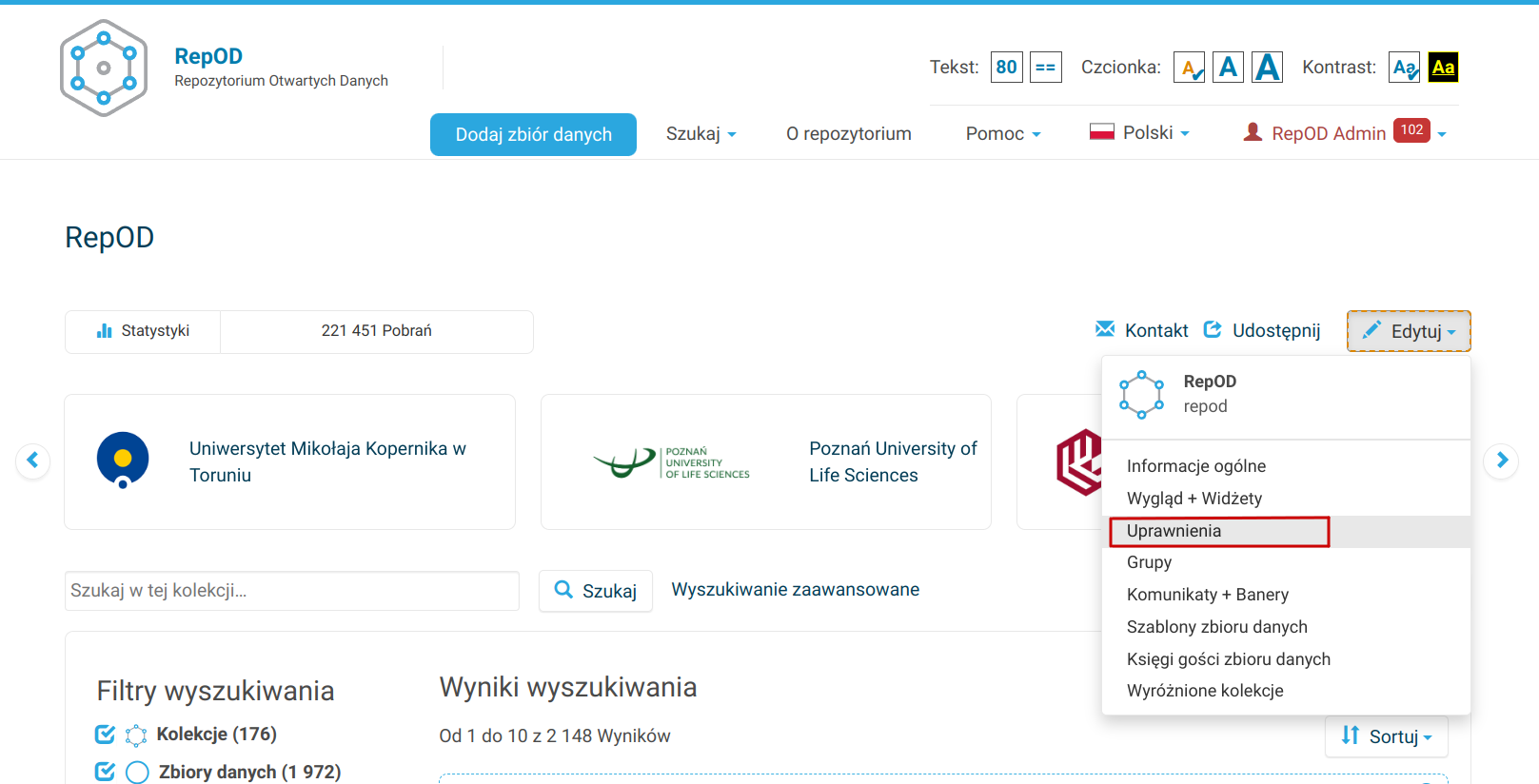Viewport: 1539px width, 784px height.
Task: Open the Sortuj dropdown
Action: (1387, 736)
